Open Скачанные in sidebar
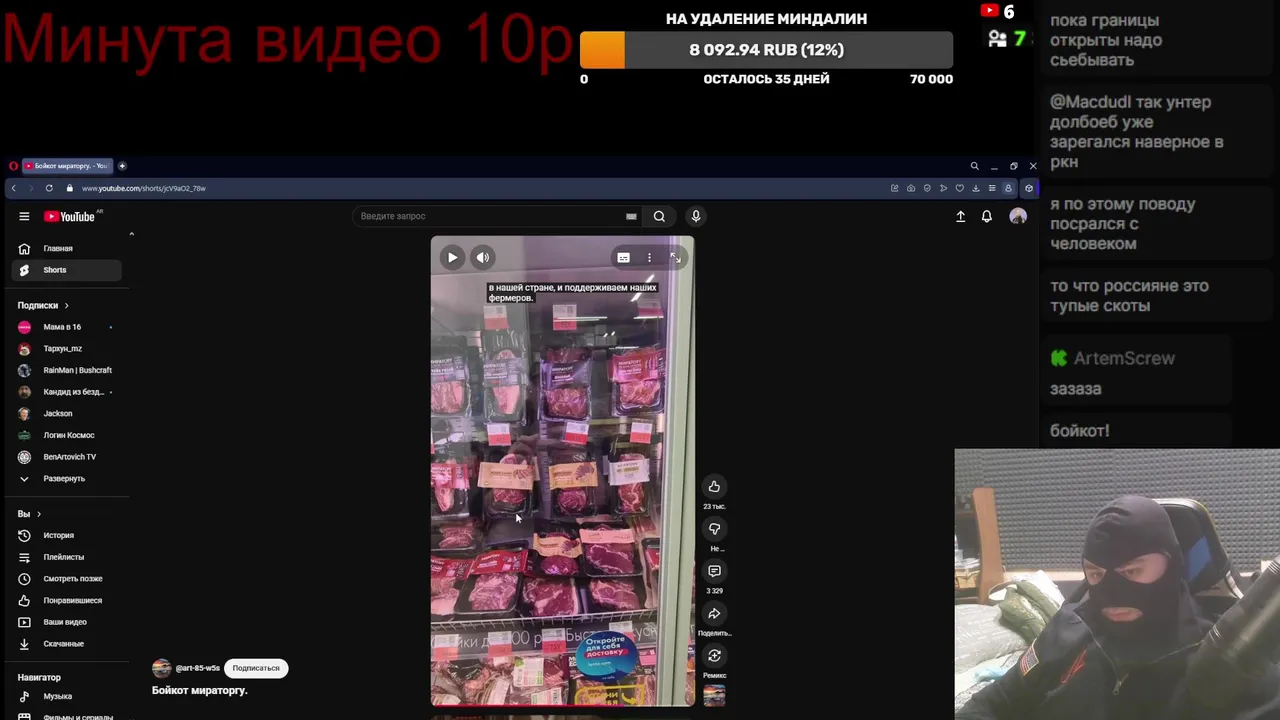The image size is (1280, 720). (67, 644)
